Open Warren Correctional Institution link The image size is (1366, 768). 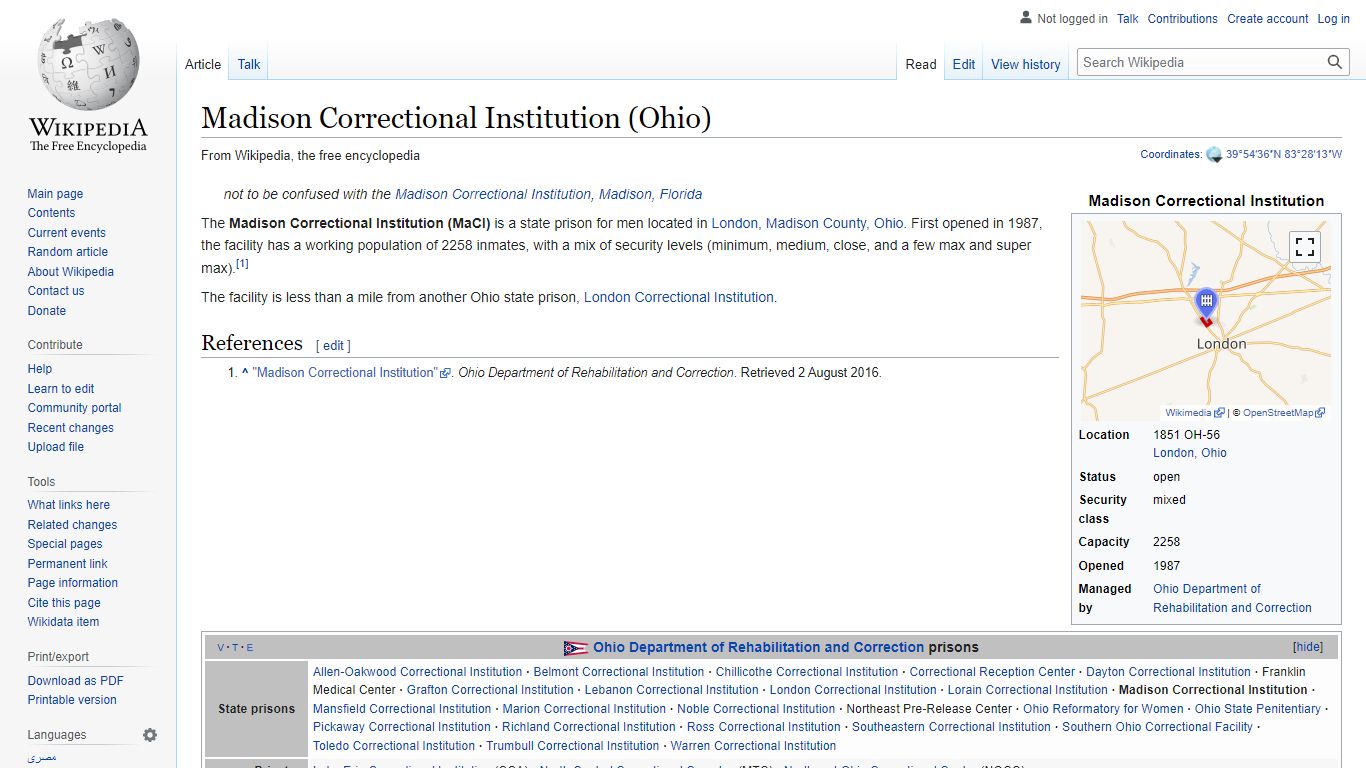pyautogui.click(x=753, y=746)
